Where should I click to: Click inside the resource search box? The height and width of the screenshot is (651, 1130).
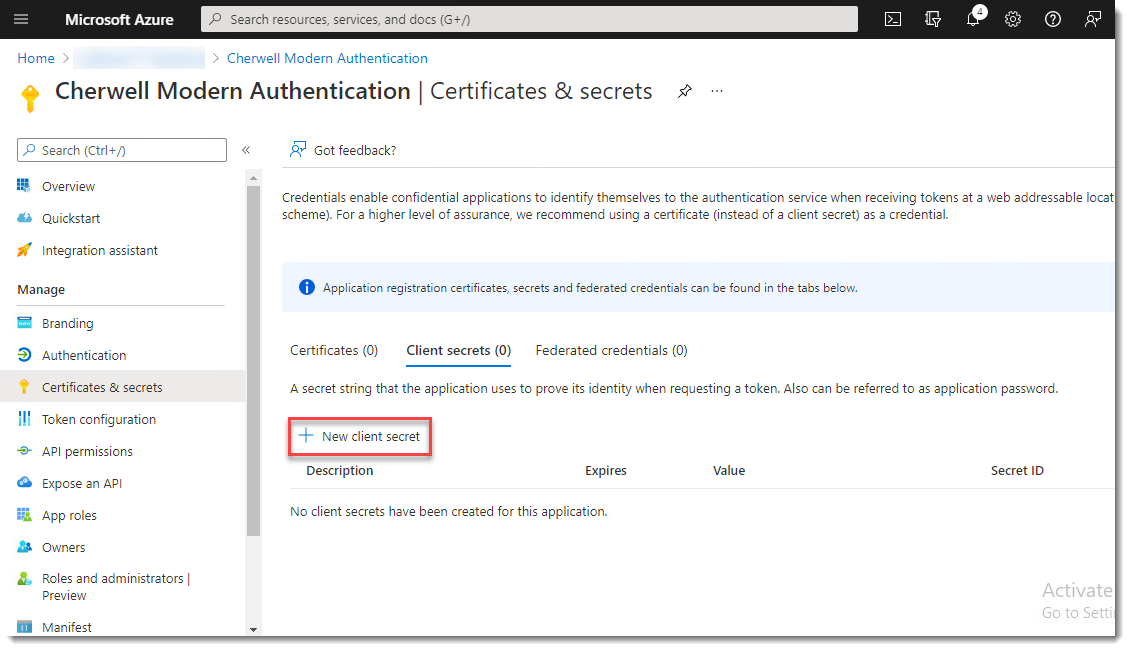[530, 18]
